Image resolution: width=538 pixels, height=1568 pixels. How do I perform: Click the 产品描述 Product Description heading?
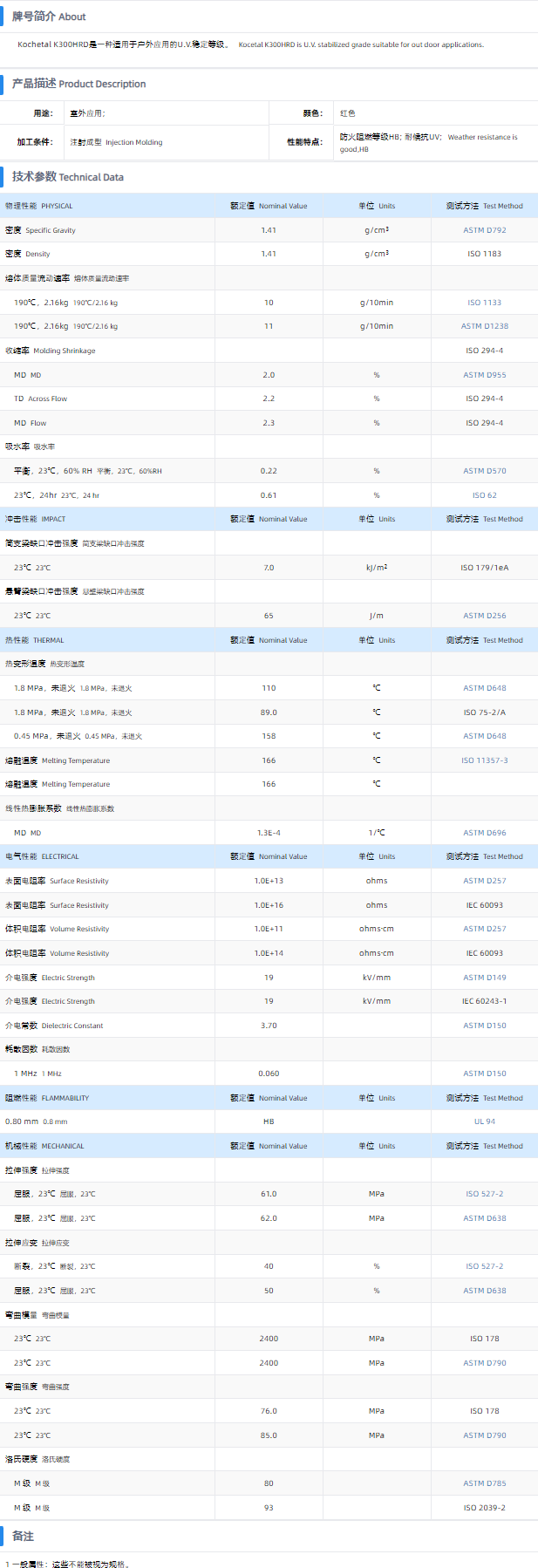coord(78,84)
